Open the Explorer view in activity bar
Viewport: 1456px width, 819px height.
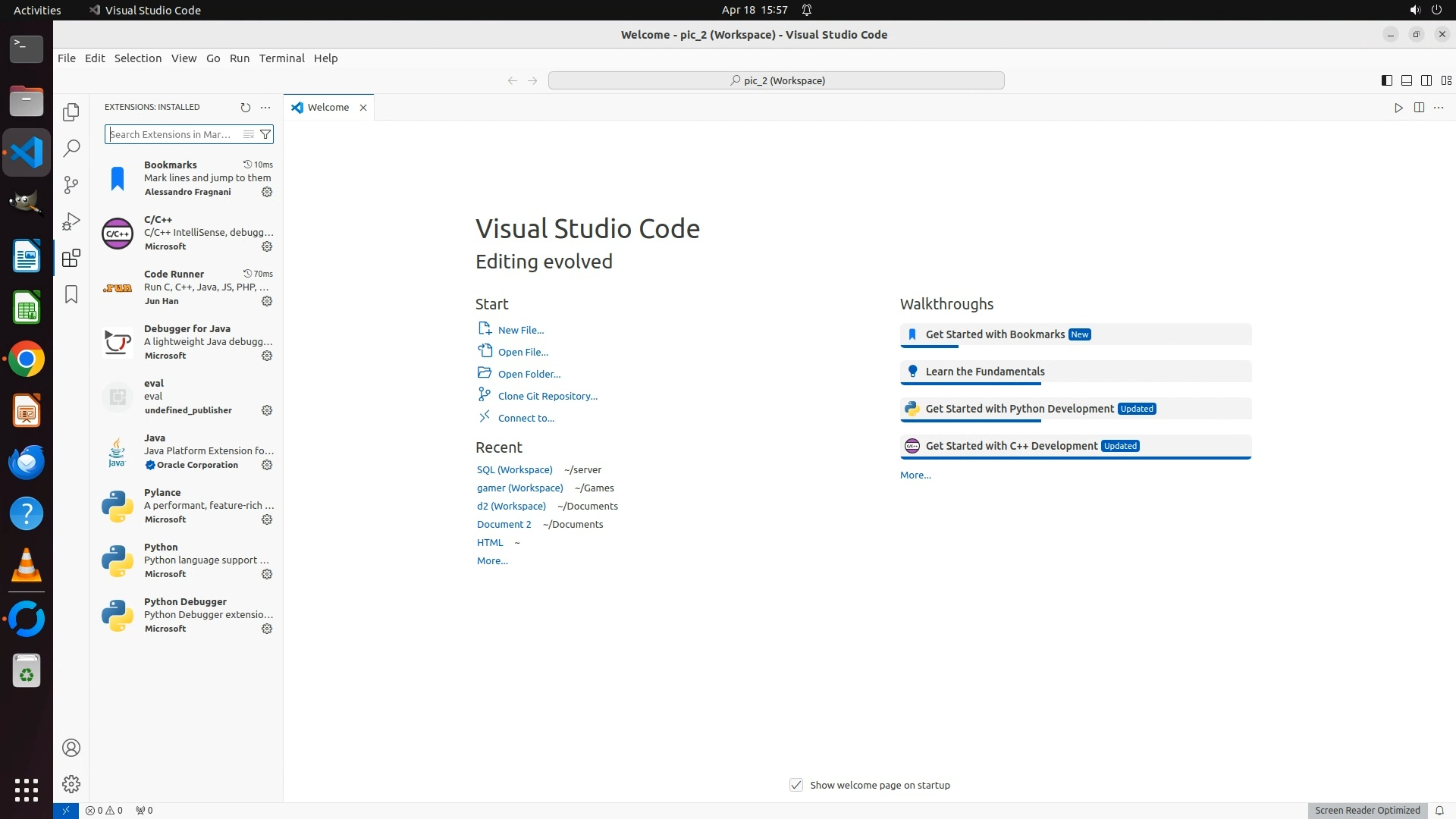click(x=71, y=112)
